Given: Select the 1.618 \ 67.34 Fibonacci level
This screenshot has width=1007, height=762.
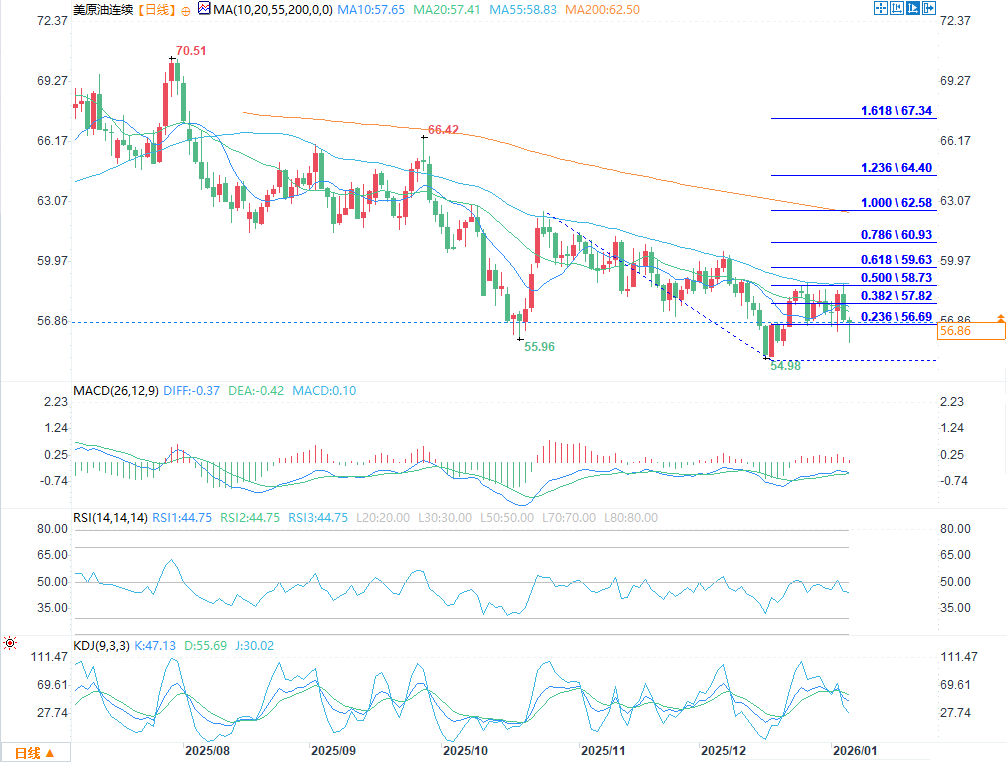Looking at the screenshot, I should 897,110.
